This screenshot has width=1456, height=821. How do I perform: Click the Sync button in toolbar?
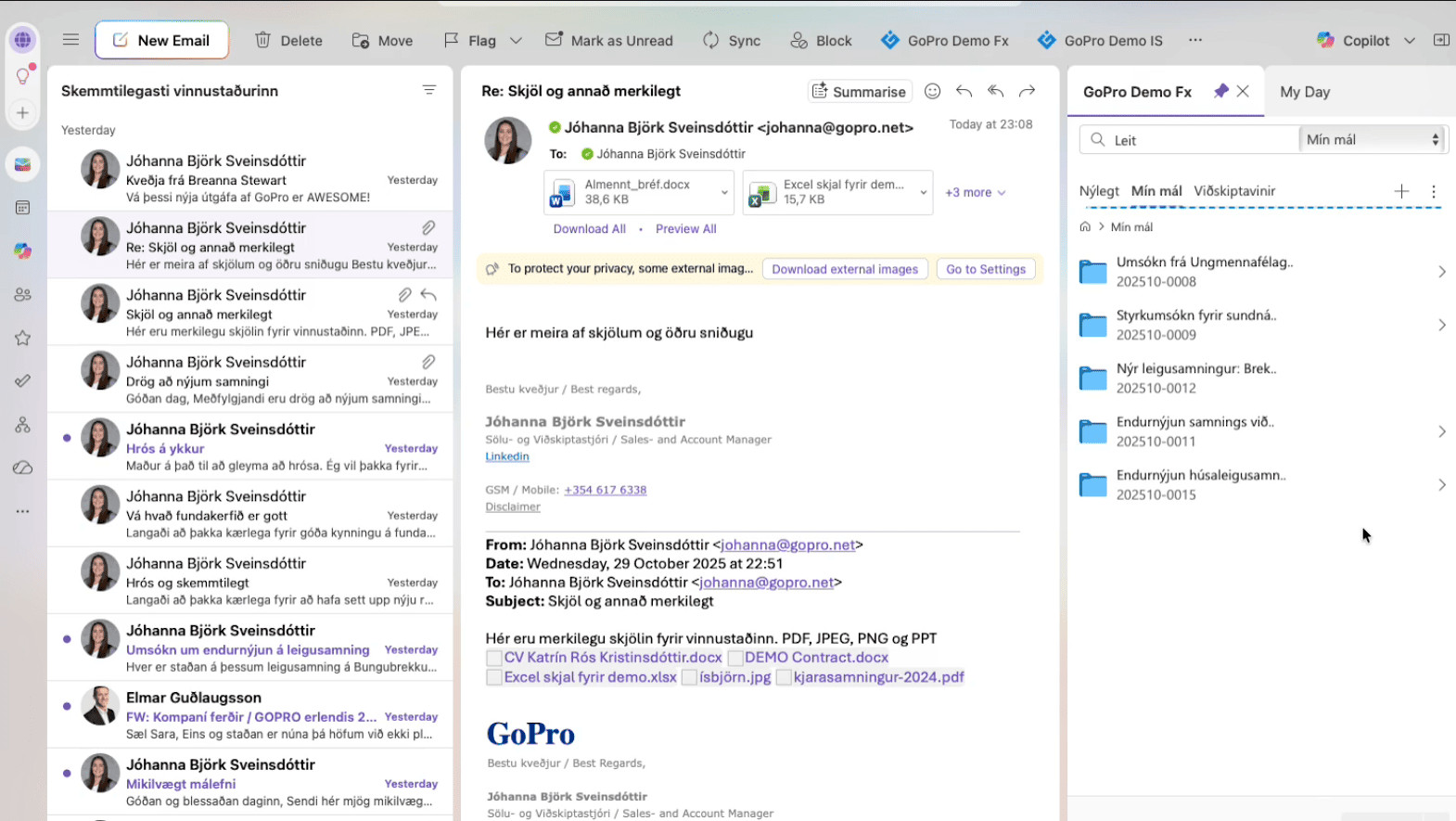click(x=732, y=41)
